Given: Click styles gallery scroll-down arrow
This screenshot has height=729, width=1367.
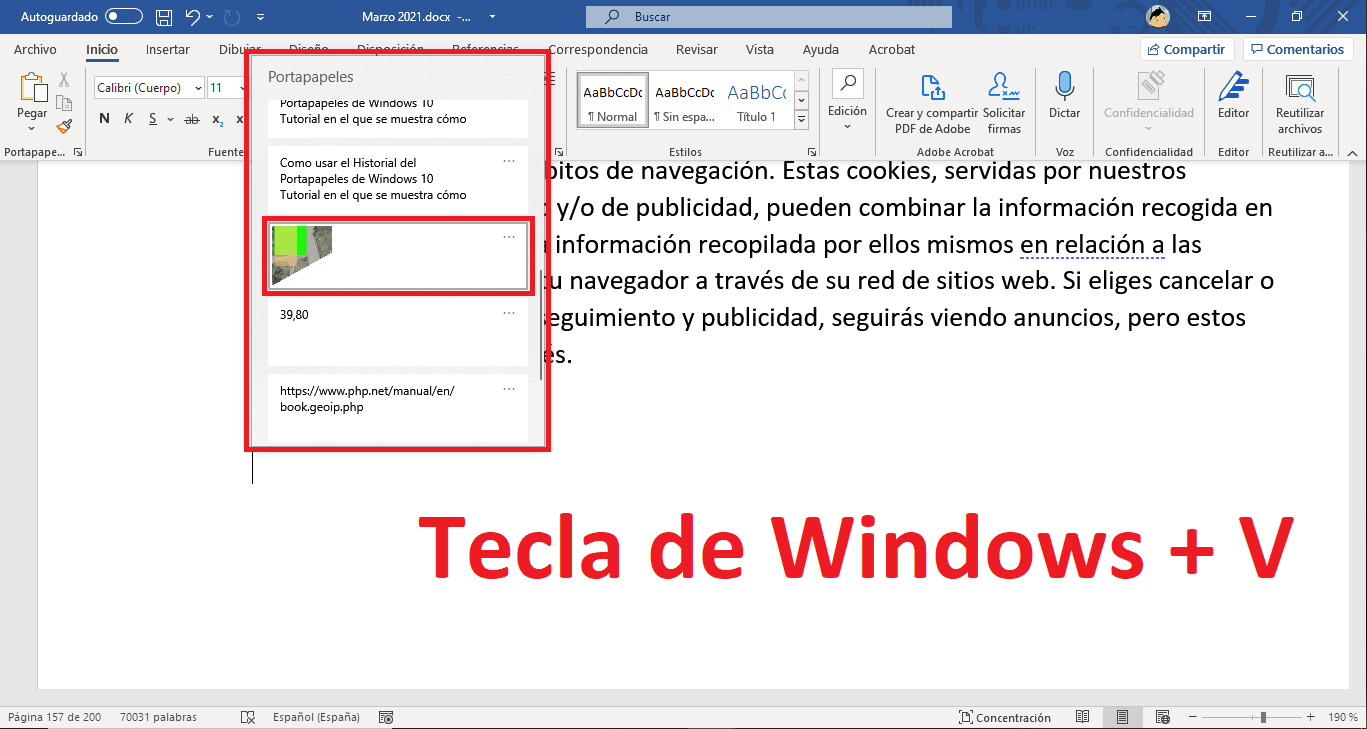Looking at the screenshot, I should click(x=800, y=100).
